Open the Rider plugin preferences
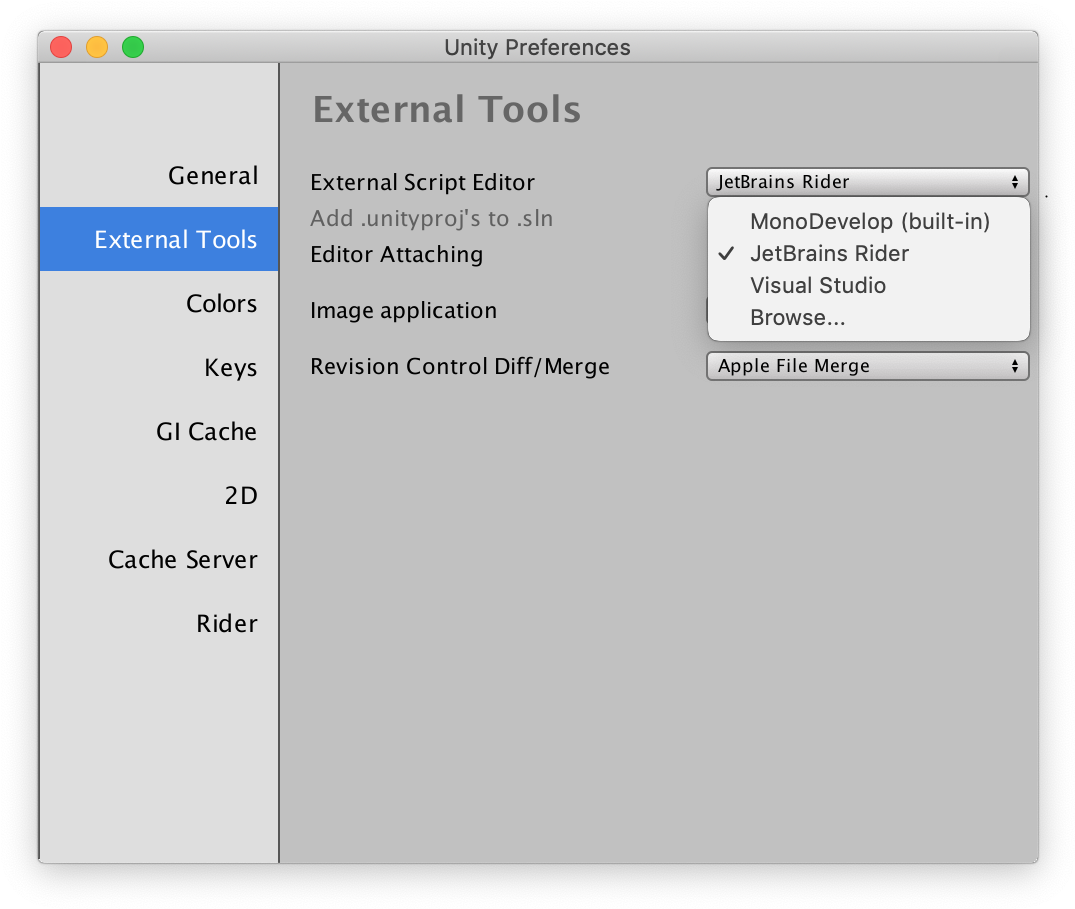The image size is (1075, 909). tap(227, 623)
